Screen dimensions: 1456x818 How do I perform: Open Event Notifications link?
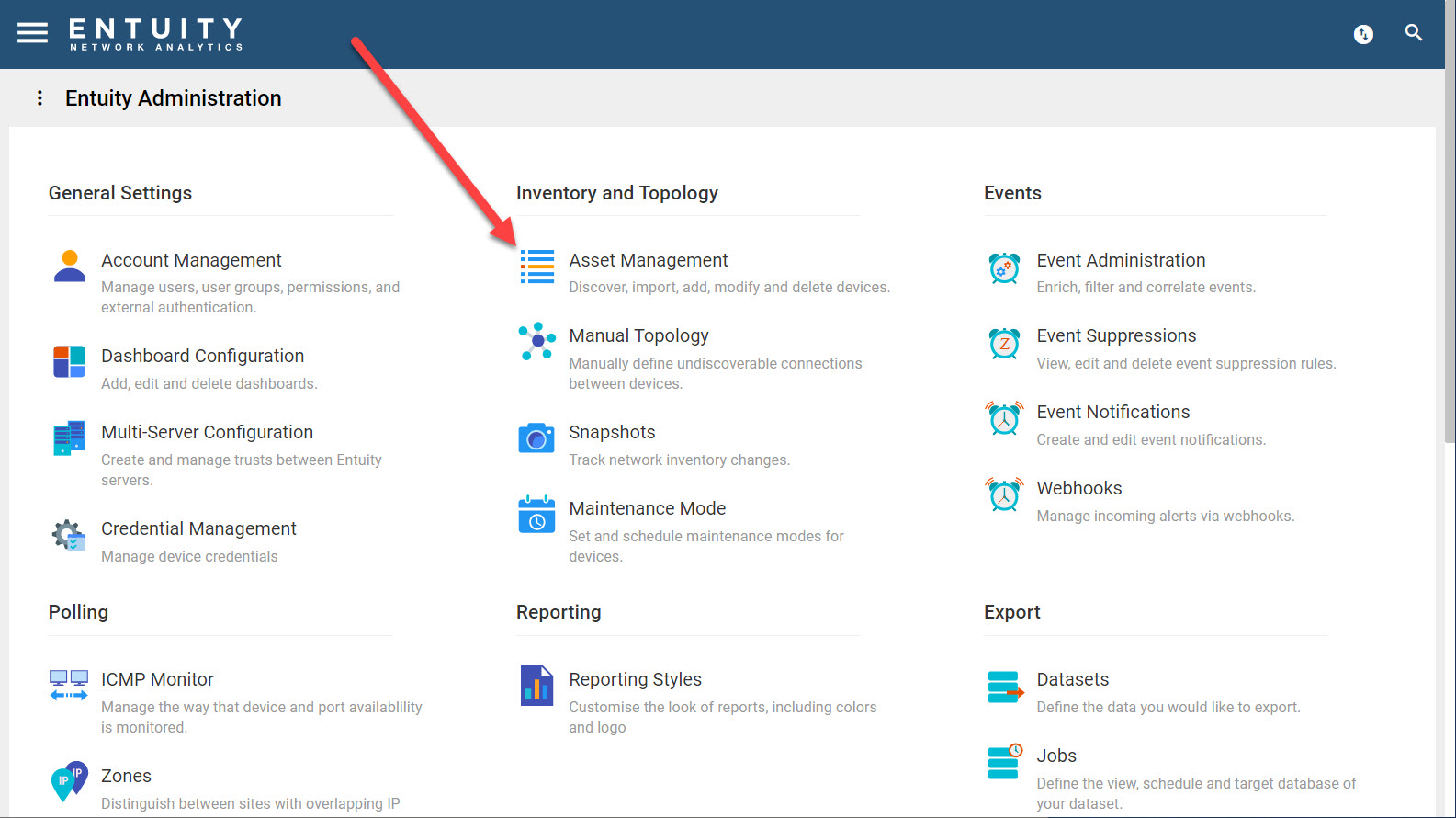[1113, 412]
